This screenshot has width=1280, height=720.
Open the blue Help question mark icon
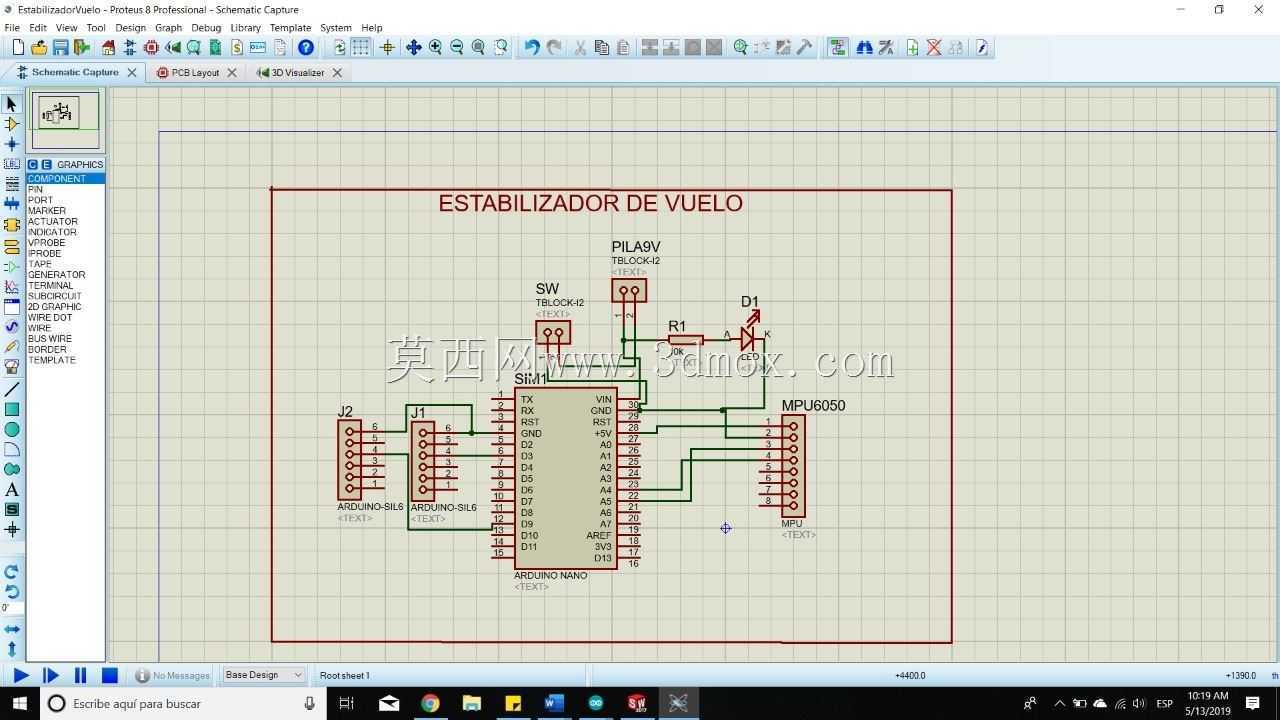tap(306, 47)
